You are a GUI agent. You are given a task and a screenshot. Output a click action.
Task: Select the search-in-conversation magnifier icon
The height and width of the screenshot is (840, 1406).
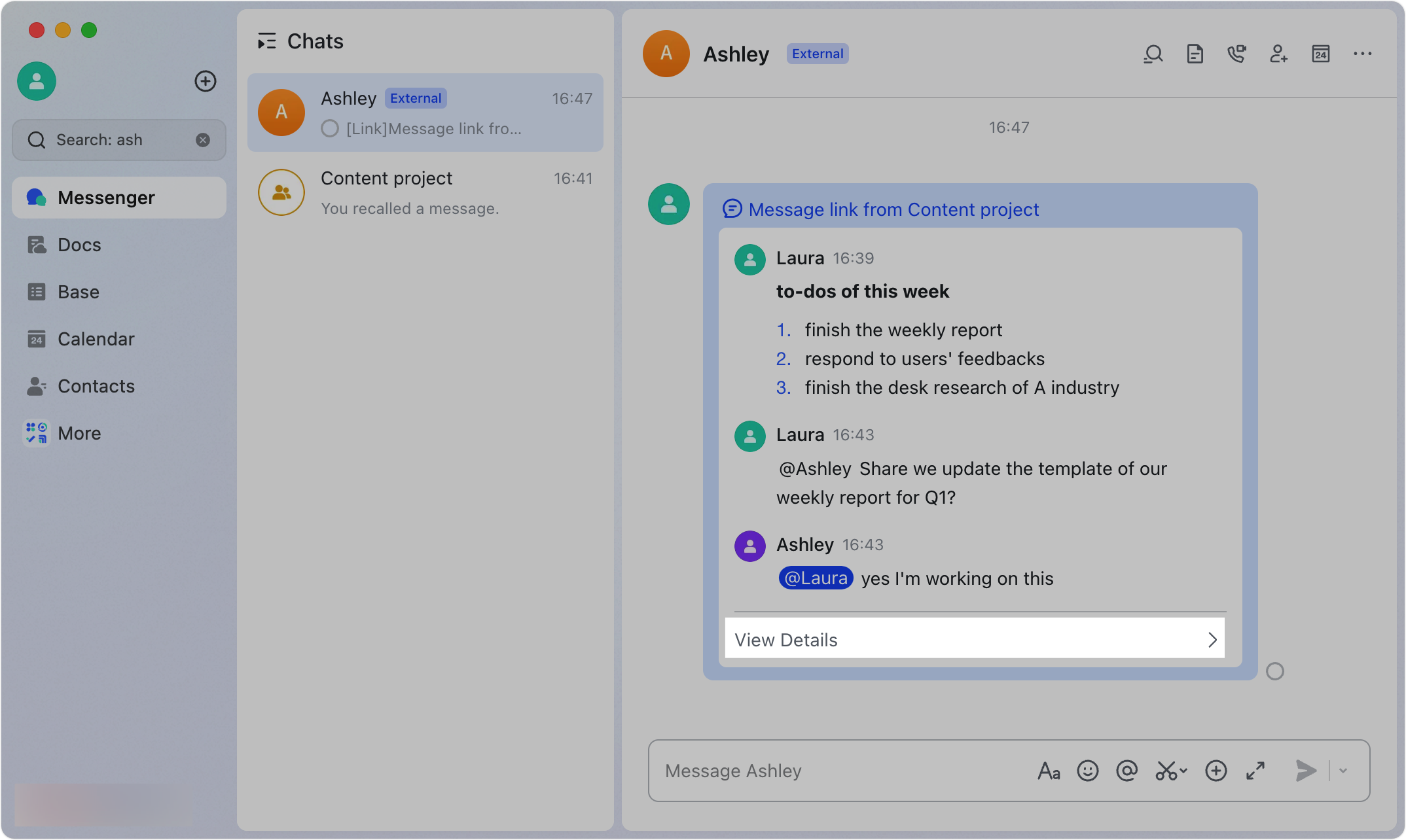[x=1153, y=54]
